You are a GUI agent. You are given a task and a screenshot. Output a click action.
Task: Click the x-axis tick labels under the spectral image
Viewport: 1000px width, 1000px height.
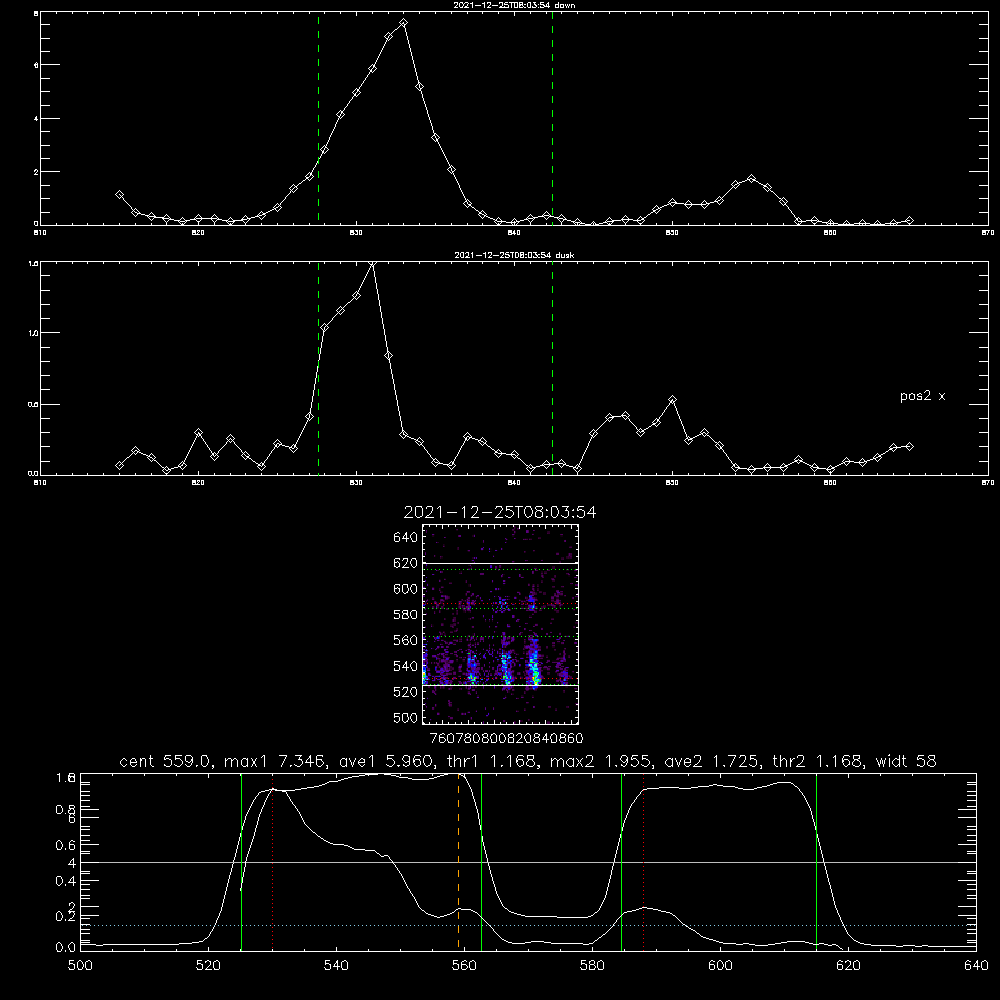point(506,738)
